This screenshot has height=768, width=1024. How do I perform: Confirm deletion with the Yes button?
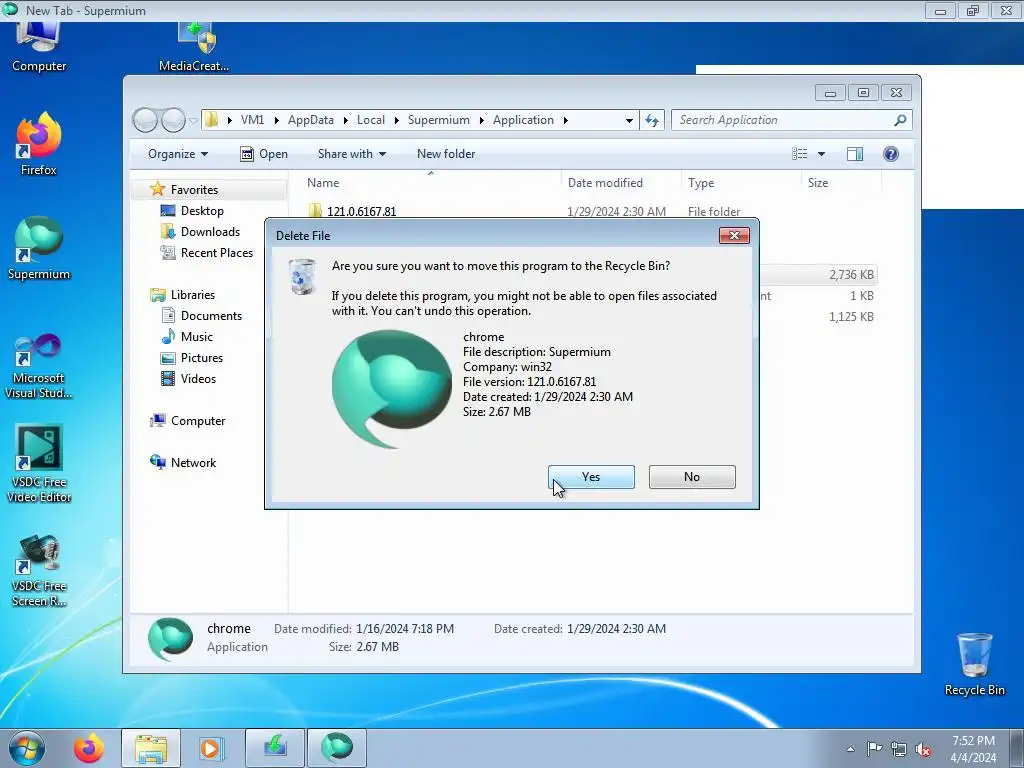click(x=591, y=477)
